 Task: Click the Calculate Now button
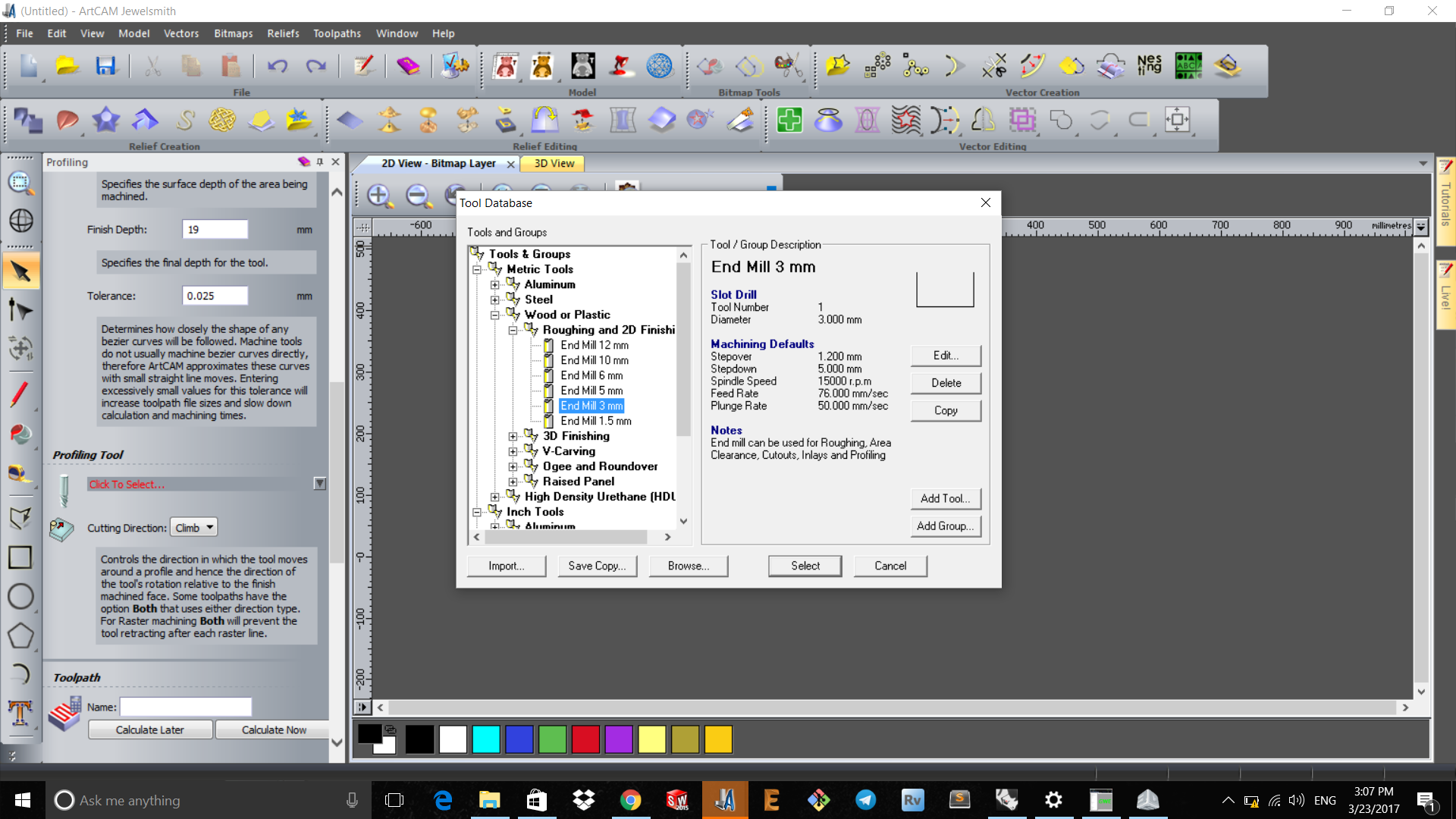274,730
